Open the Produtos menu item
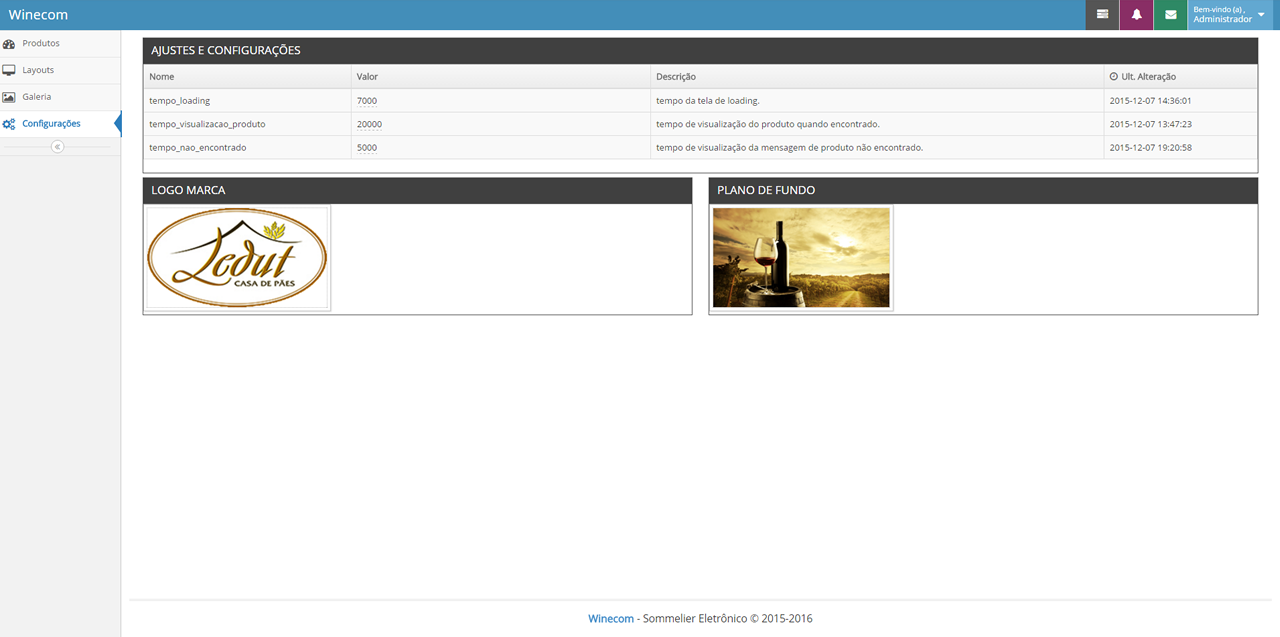The image size is (1280, 637). pyautogui.click(x=41, y=44)
